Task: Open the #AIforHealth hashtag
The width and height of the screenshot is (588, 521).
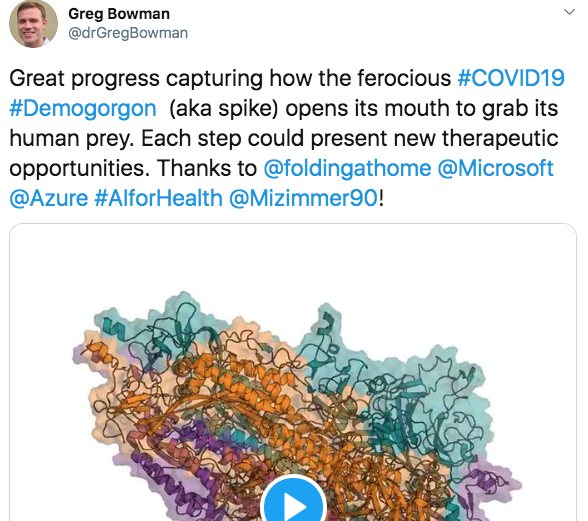Action: click(x=159, y=198)
